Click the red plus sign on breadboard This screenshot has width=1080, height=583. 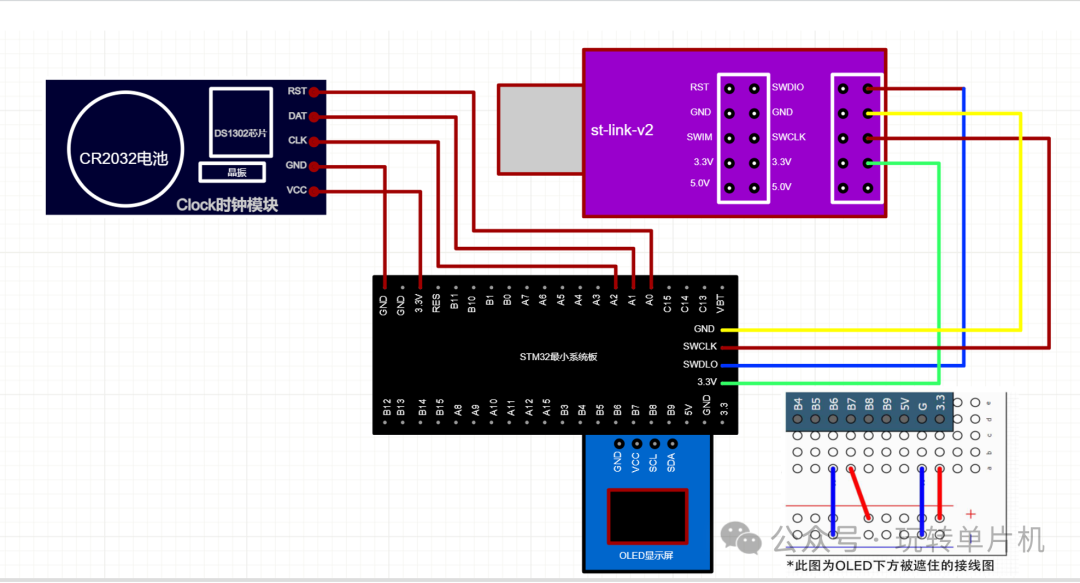coord(970,514)
